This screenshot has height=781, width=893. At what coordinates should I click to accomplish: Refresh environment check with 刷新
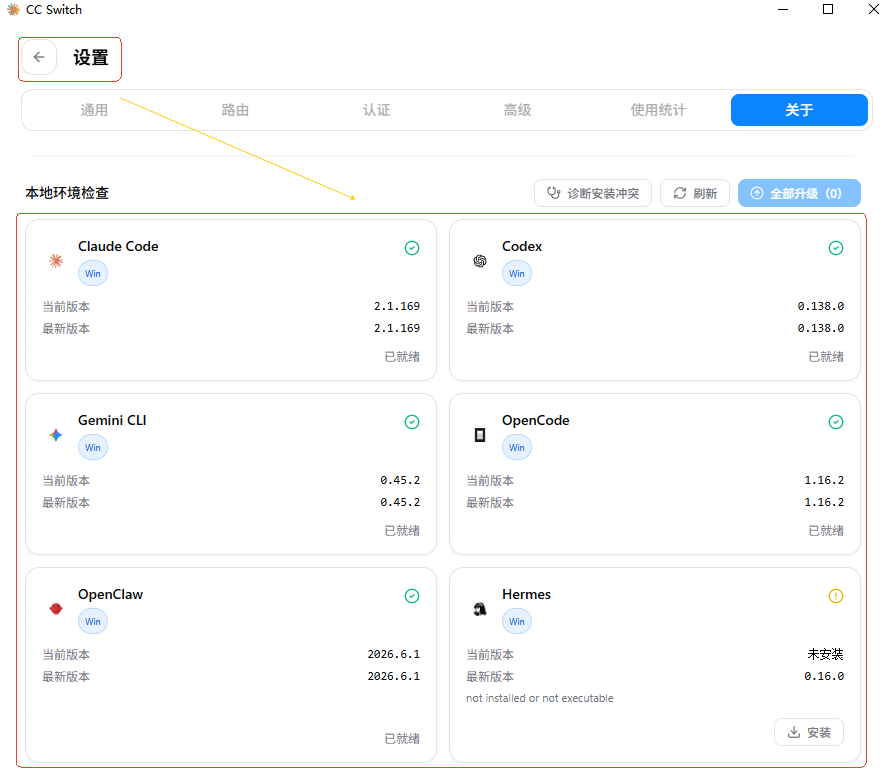pos(695,194)
